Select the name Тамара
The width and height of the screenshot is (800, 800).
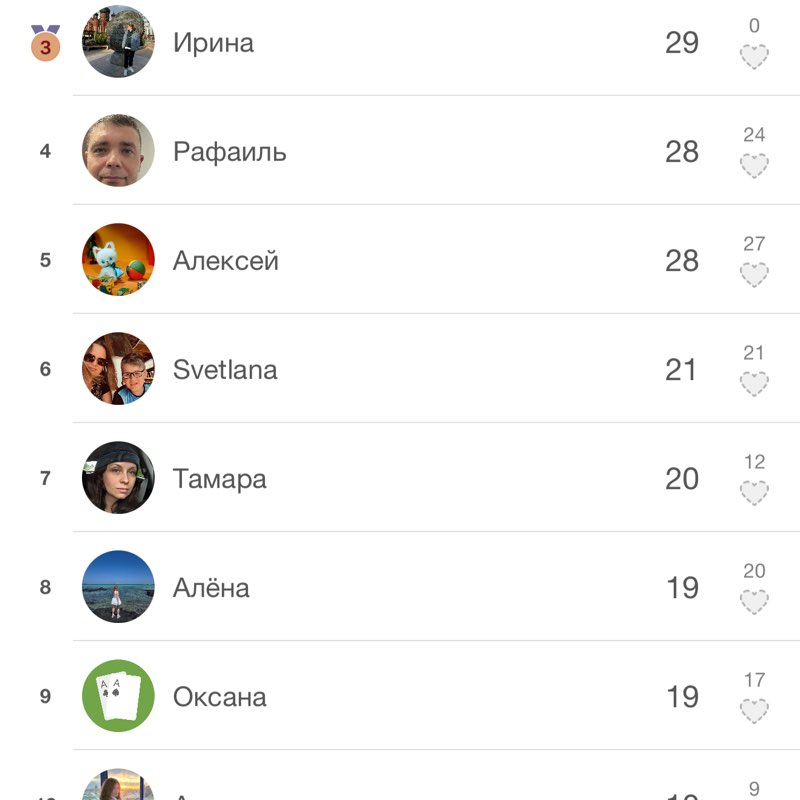[219, 479]
